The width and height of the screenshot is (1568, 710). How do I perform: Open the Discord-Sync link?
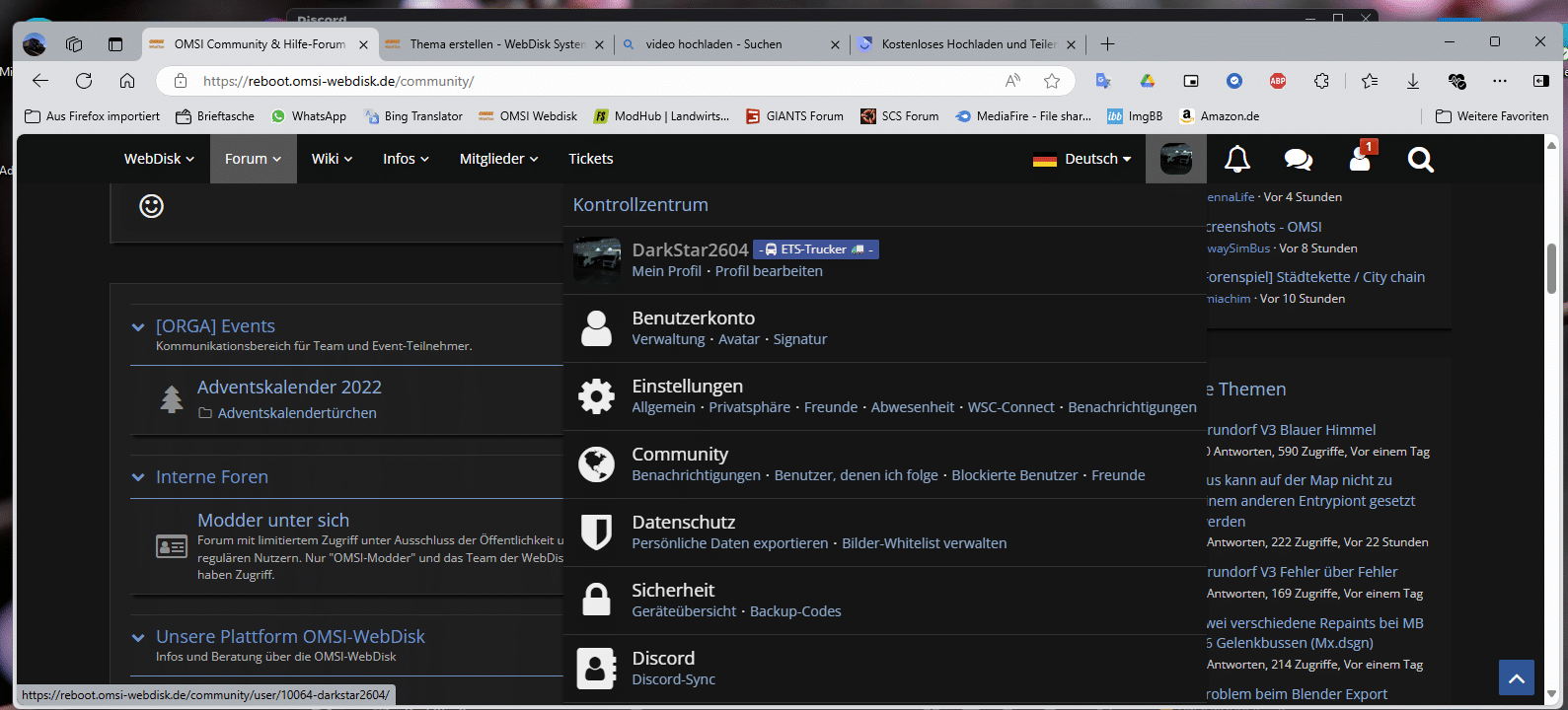coord(673,679)
